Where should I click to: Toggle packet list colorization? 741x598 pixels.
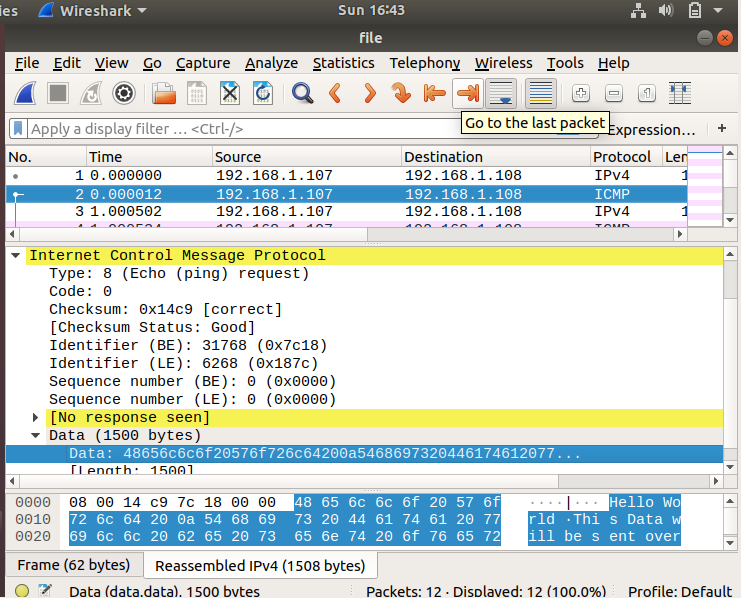[540, 94]
